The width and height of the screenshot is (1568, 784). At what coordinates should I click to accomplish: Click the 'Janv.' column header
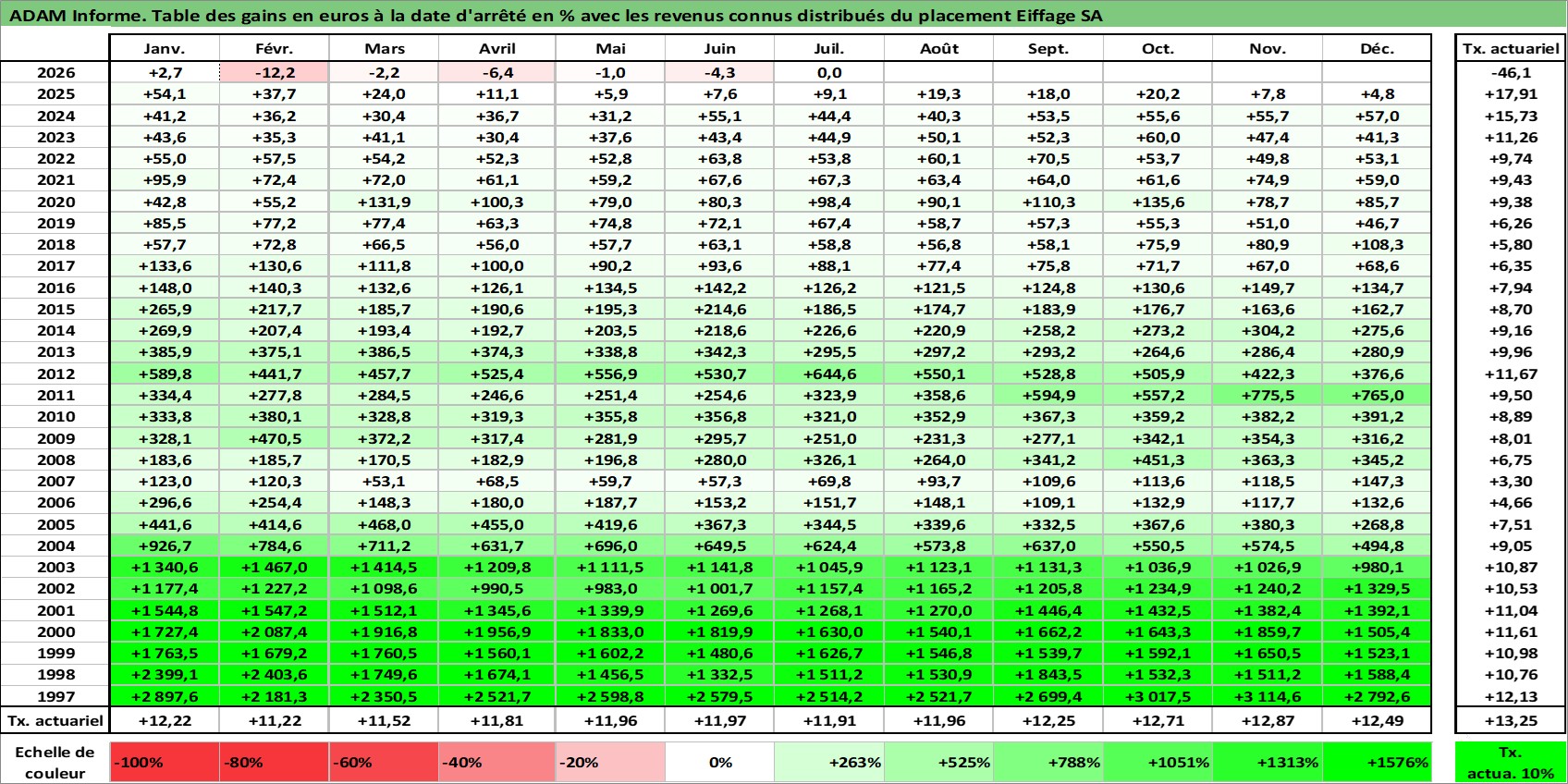click(165, 48)
